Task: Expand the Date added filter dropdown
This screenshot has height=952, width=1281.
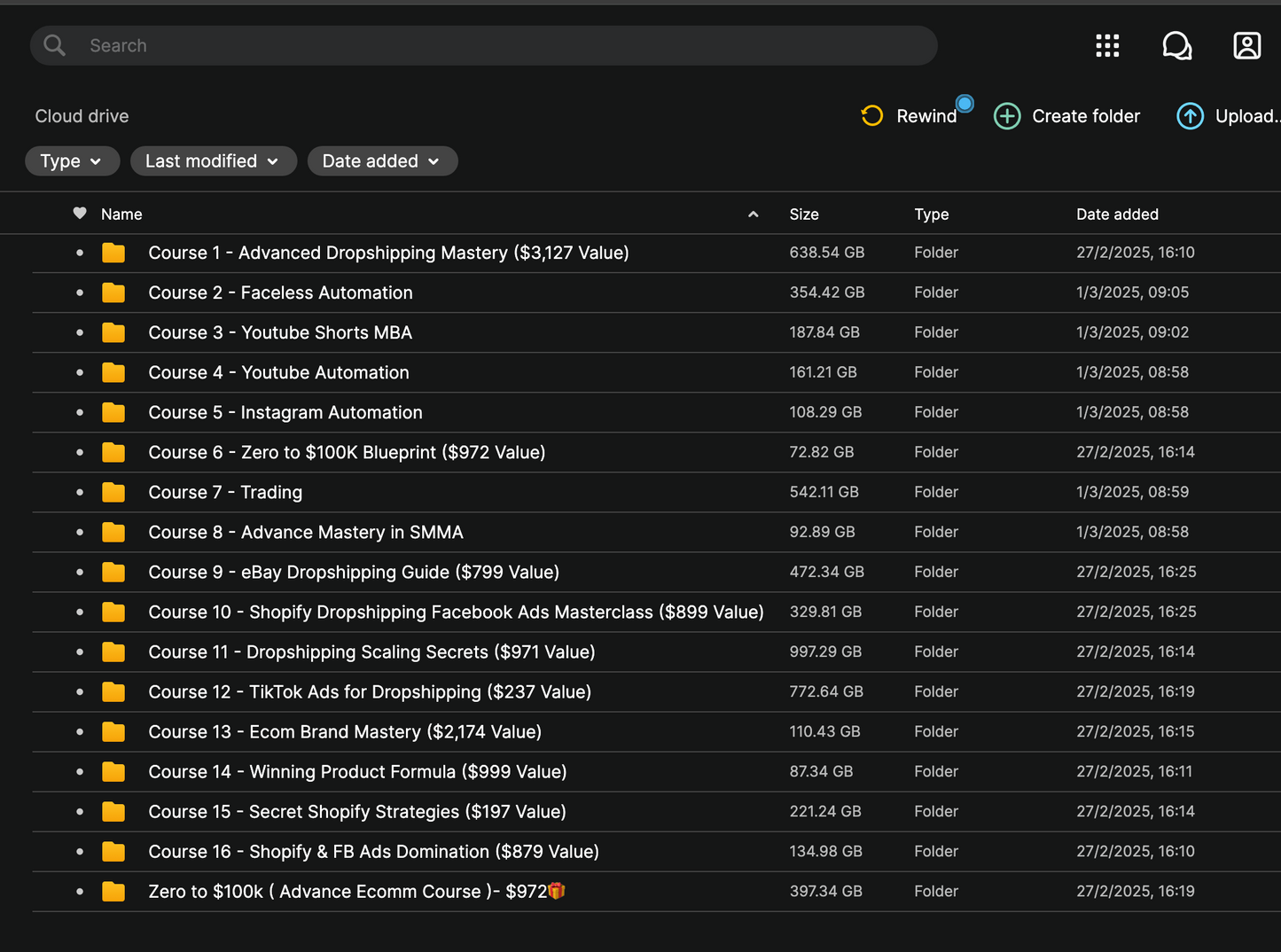Action: [x=382, y=161]
